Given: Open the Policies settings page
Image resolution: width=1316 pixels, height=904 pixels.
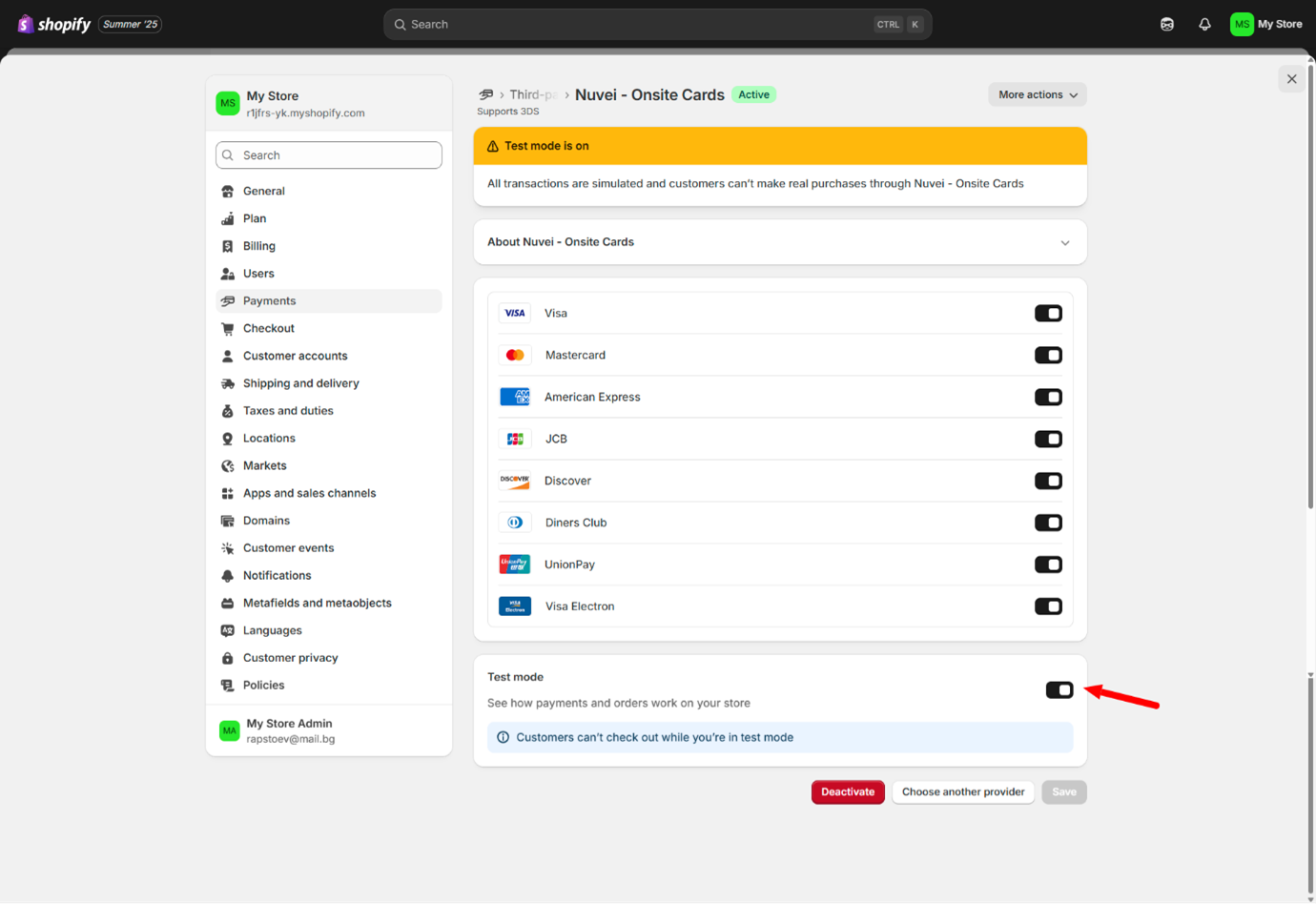Looking at the screenshot, I should click(329, 686).
